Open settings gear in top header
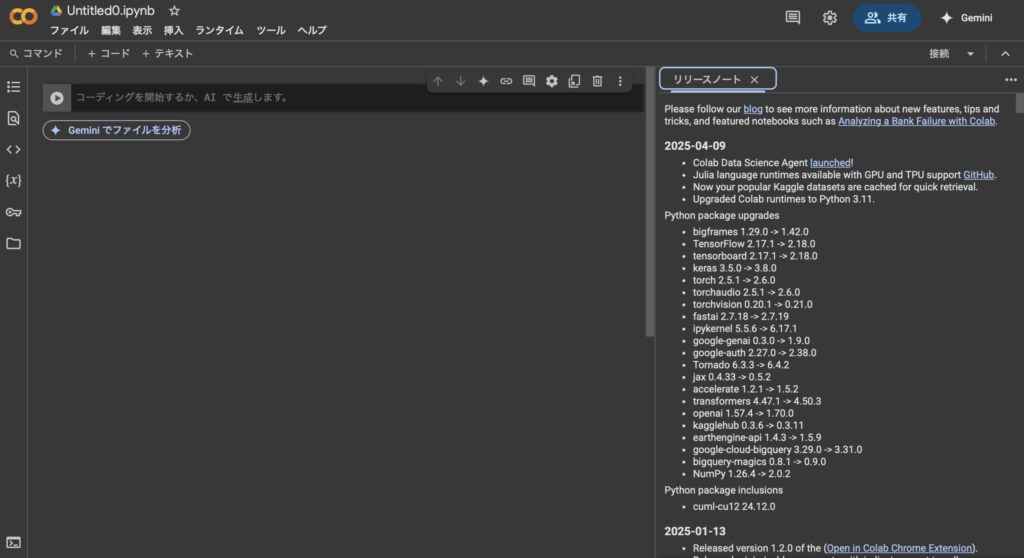Image resolution: width=1024 pixels, height=558 pixels. tap(829, 18)
